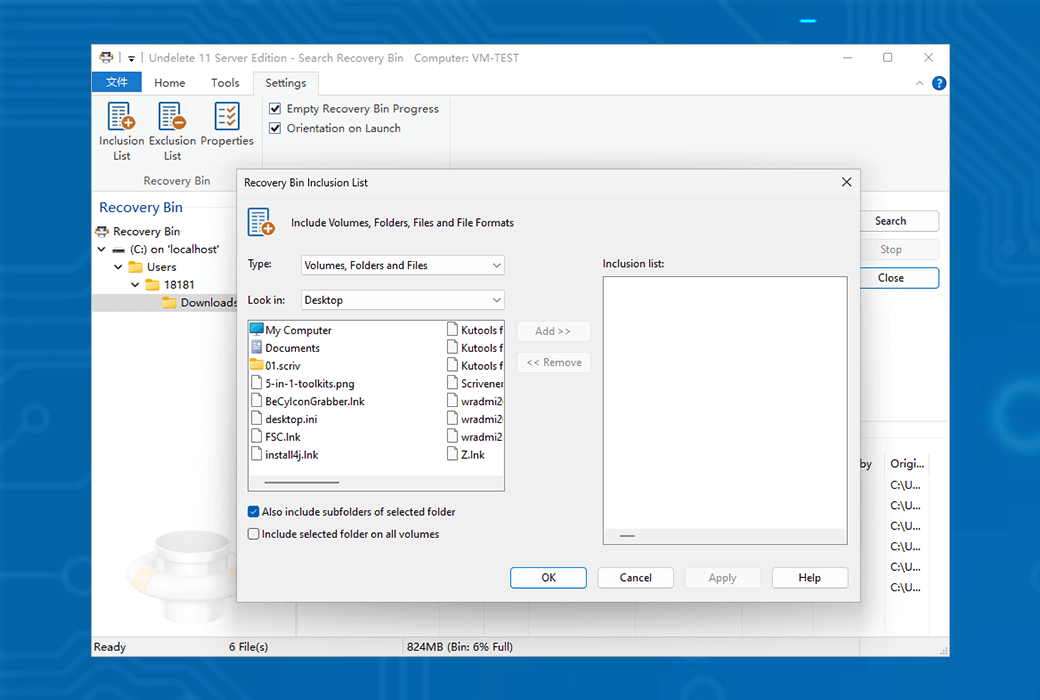The image size is (1040, 700).
Task: Click the blue Help question mark icon
Action: tap(939, 83)
